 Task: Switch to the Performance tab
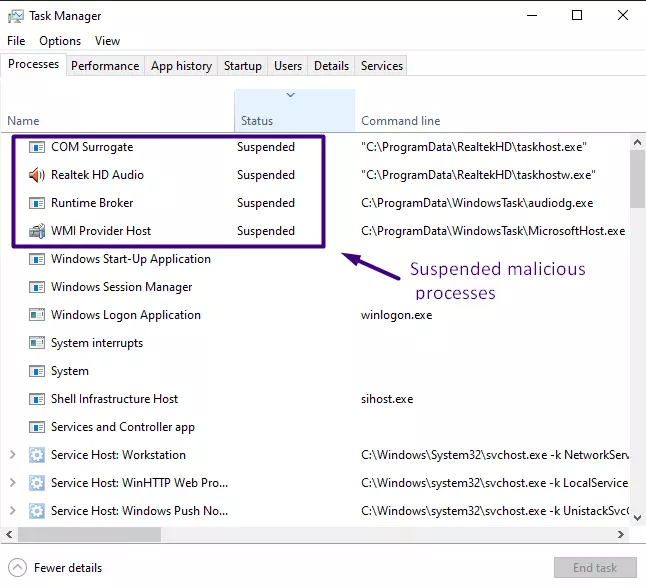pos(105,66)
